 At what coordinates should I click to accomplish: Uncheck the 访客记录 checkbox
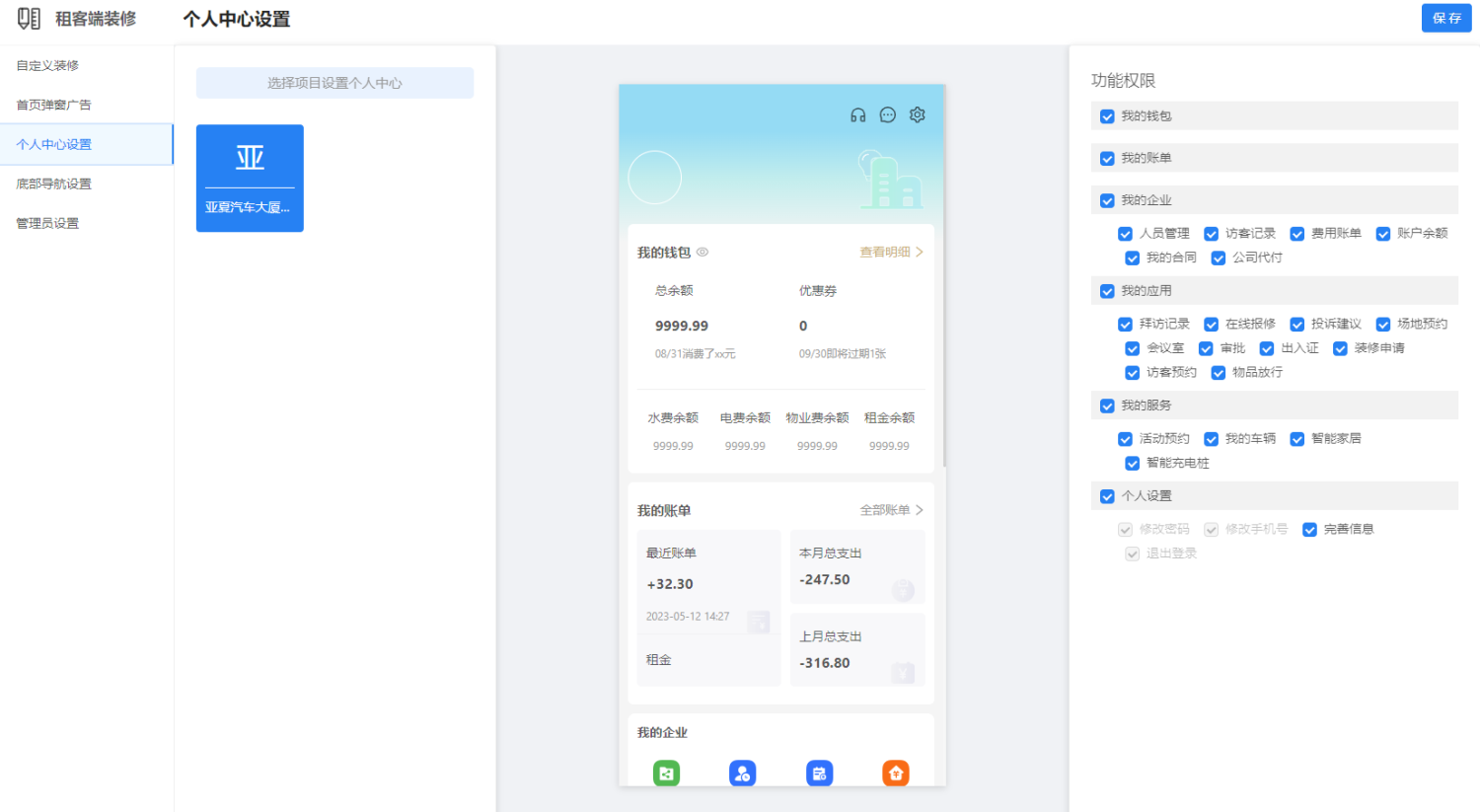(1211, 234)
